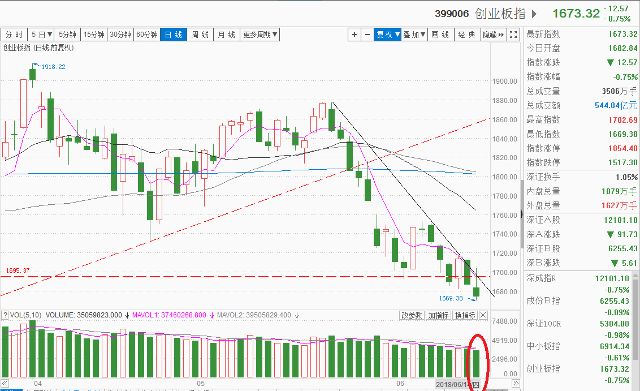Toggle fullscreen chart view icon
The height and width of the screenshot is (391, 640).
[x=513, y=35]
